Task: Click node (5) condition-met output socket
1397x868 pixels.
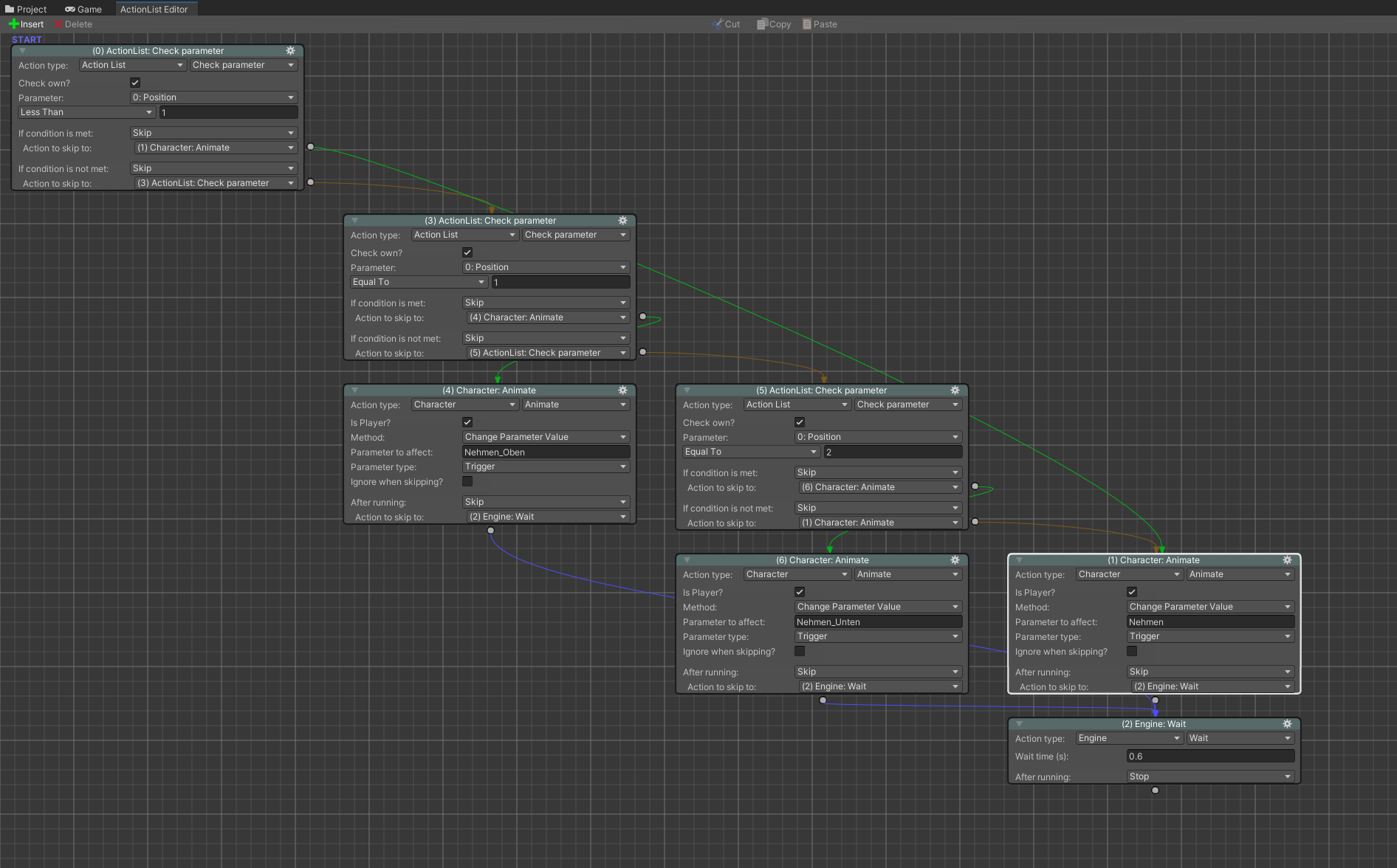Action: (975, 486)
